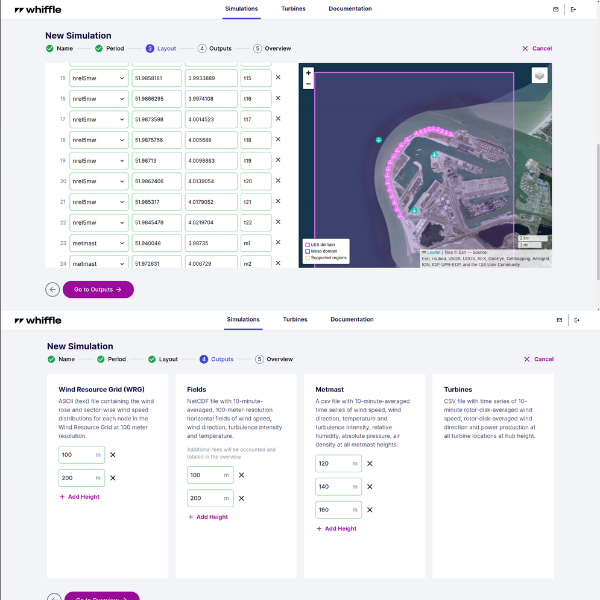Zoom out on the map
The width and height of the screenshot is (600, 600).
pyautogui.click(x=308, y=84)
